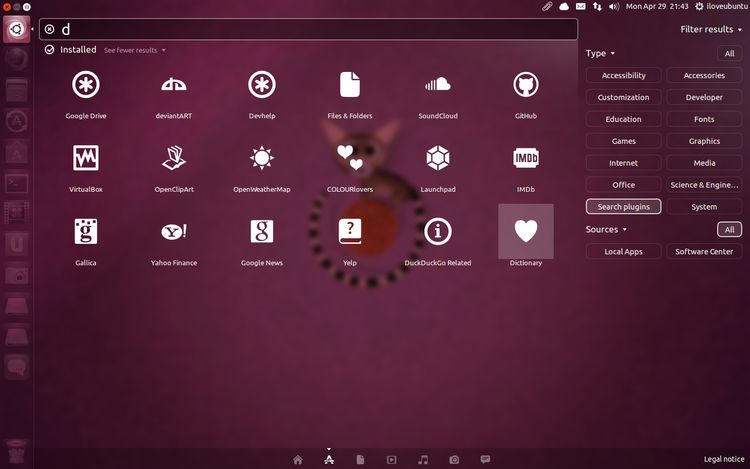Open the Launchpad plugin

coord(438,158)
